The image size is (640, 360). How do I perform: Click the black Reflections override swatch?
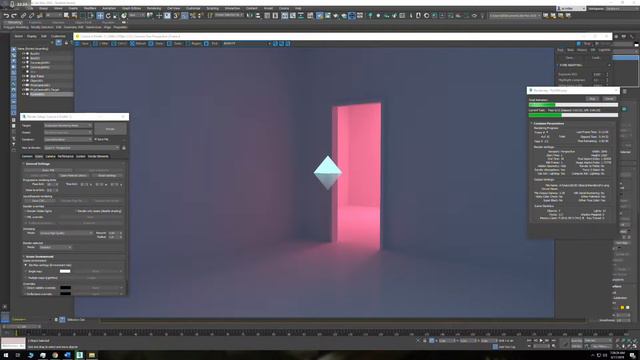pyautogui.click(x=65, y=293)
